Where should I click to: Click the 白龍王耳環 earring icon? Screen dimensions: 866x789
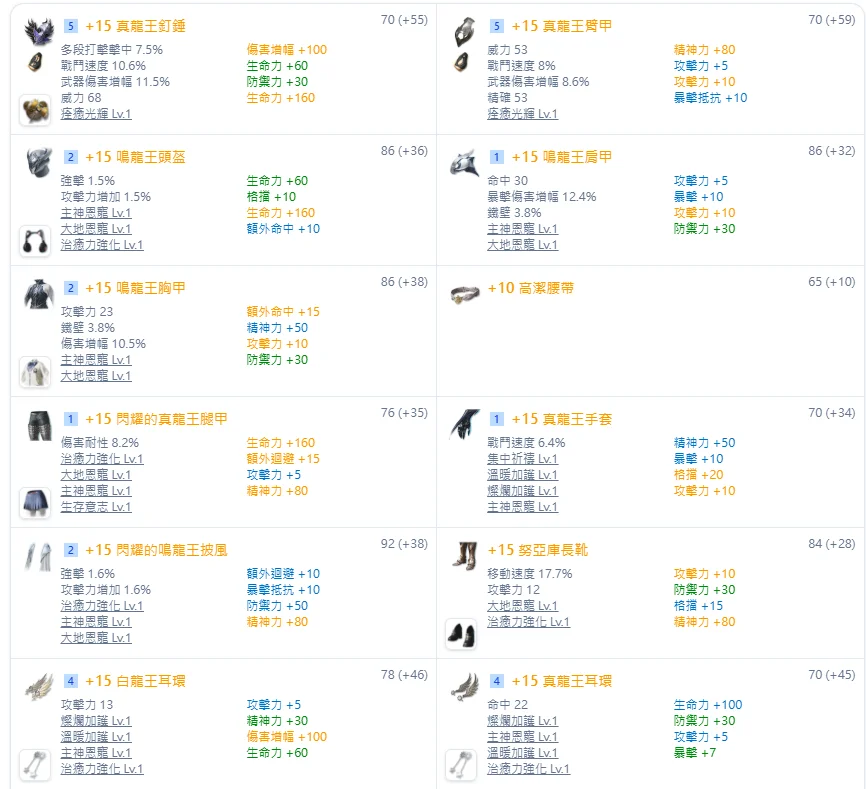pos(39,685)
